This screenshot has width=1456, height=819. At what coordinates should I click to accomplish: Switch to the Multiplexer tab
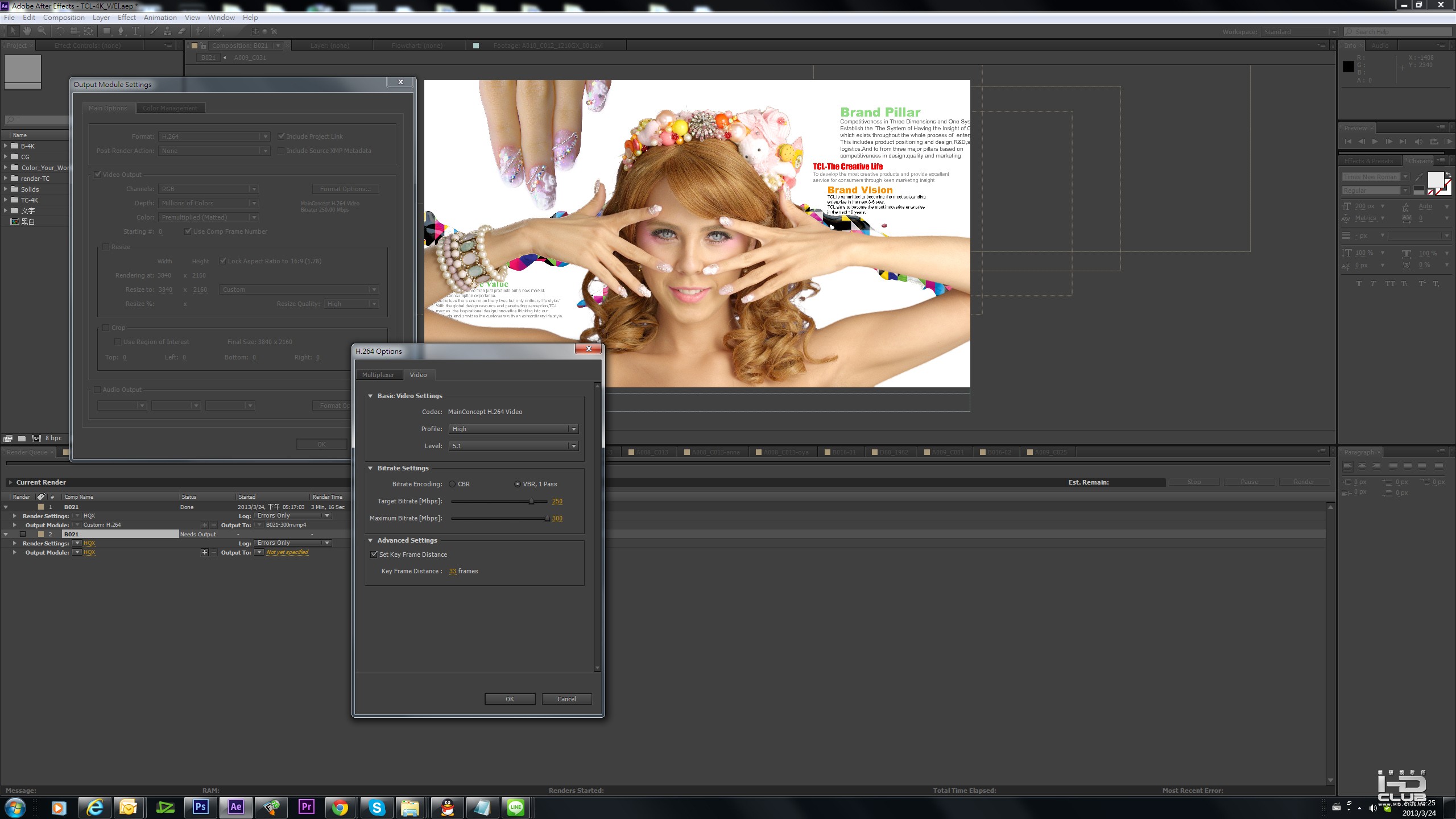(378, 375)
